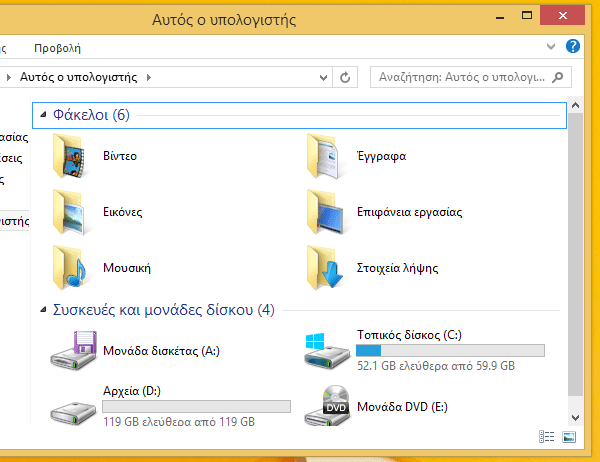Viewport: 600px width, 462px height.
Task: Click the Αυτός ο υπολογιστής breadcrumb
Action: point(78,78)
